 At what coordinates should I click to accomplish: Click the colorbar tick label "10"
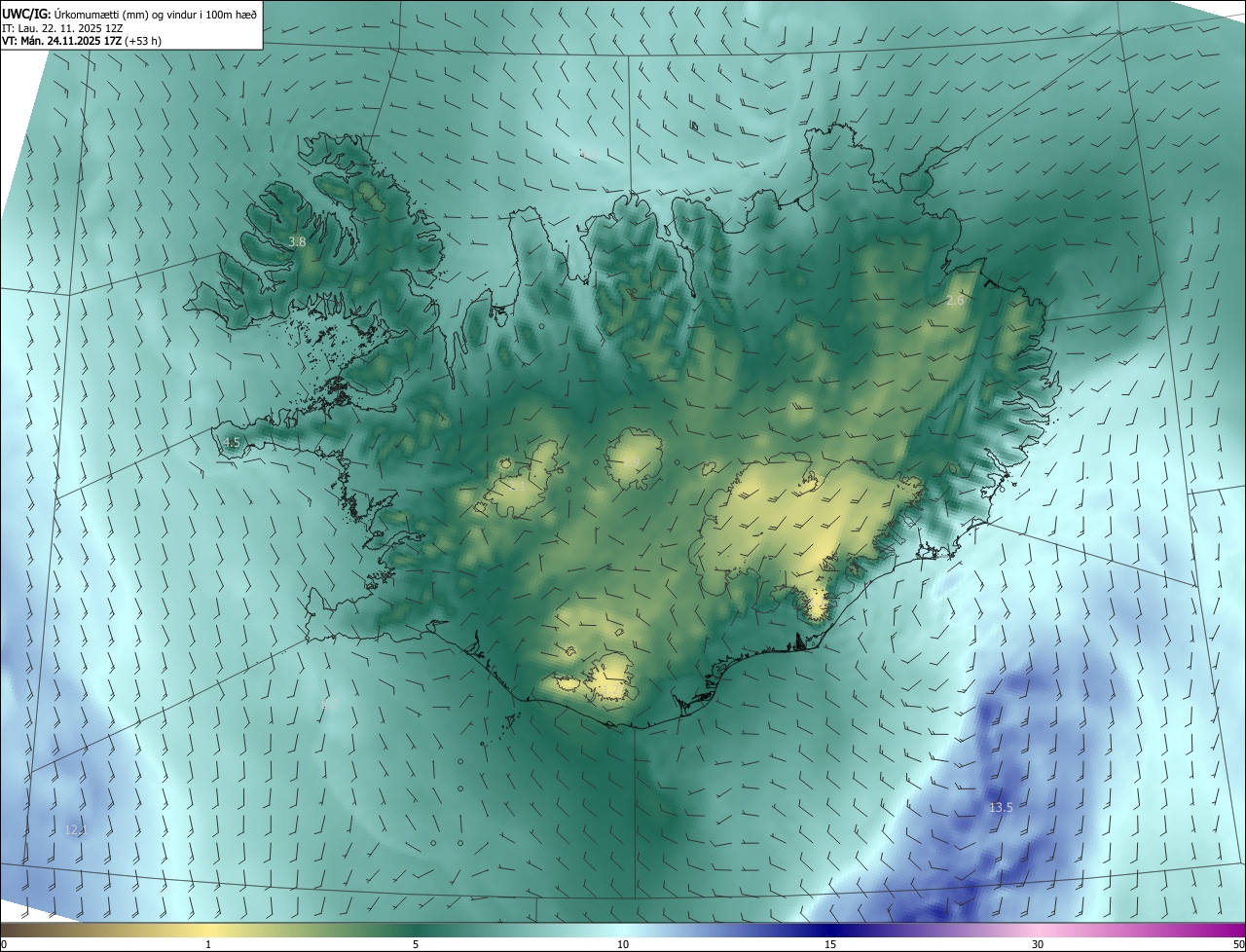point(623,945)
